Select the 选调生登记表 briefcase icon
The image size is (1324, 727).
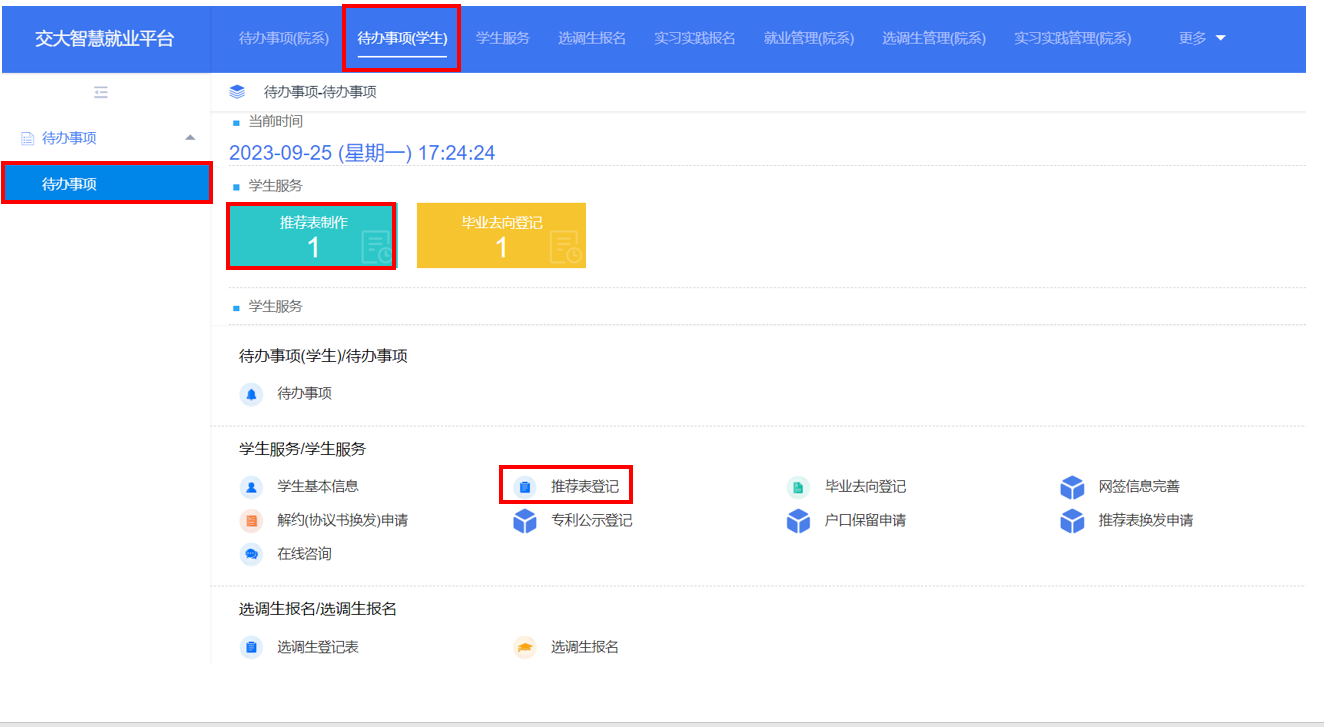coord(251,646)
